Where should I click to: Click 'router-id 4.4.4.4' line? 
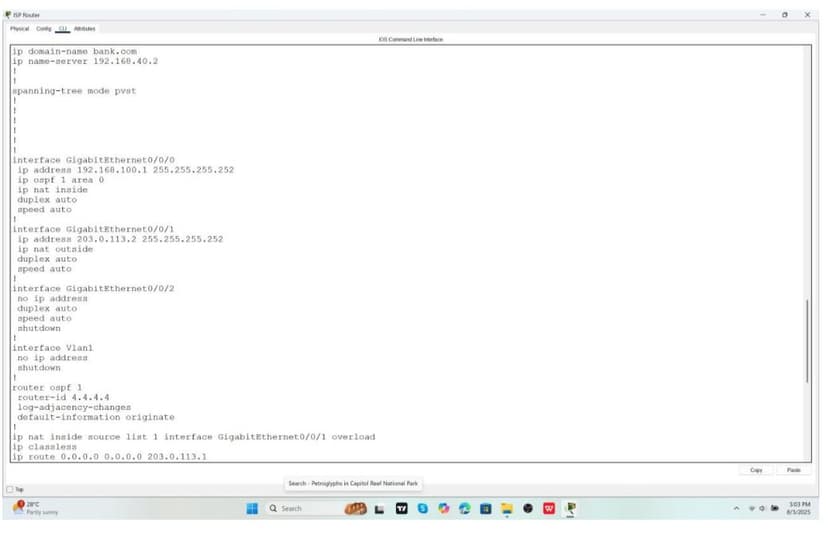coord(63,397)
